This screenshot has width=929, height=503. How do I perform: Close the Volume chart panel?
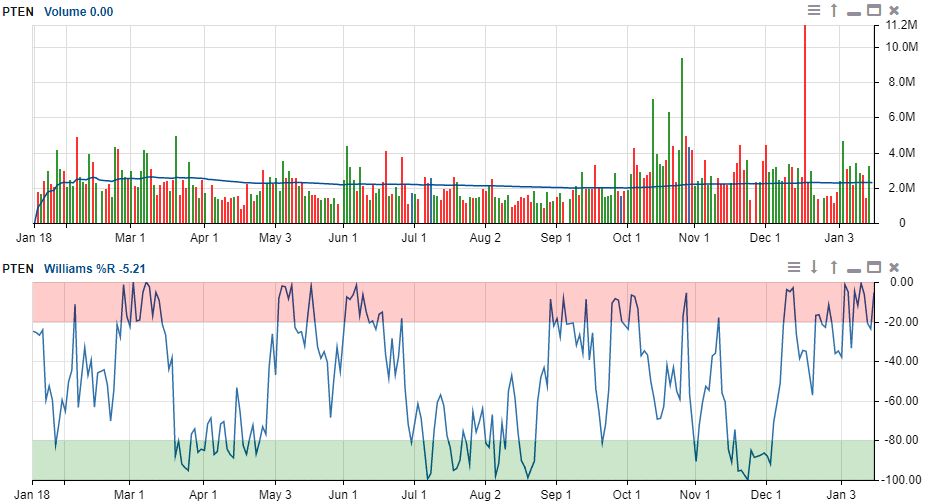pyautogui.click(x=894, y=11)
